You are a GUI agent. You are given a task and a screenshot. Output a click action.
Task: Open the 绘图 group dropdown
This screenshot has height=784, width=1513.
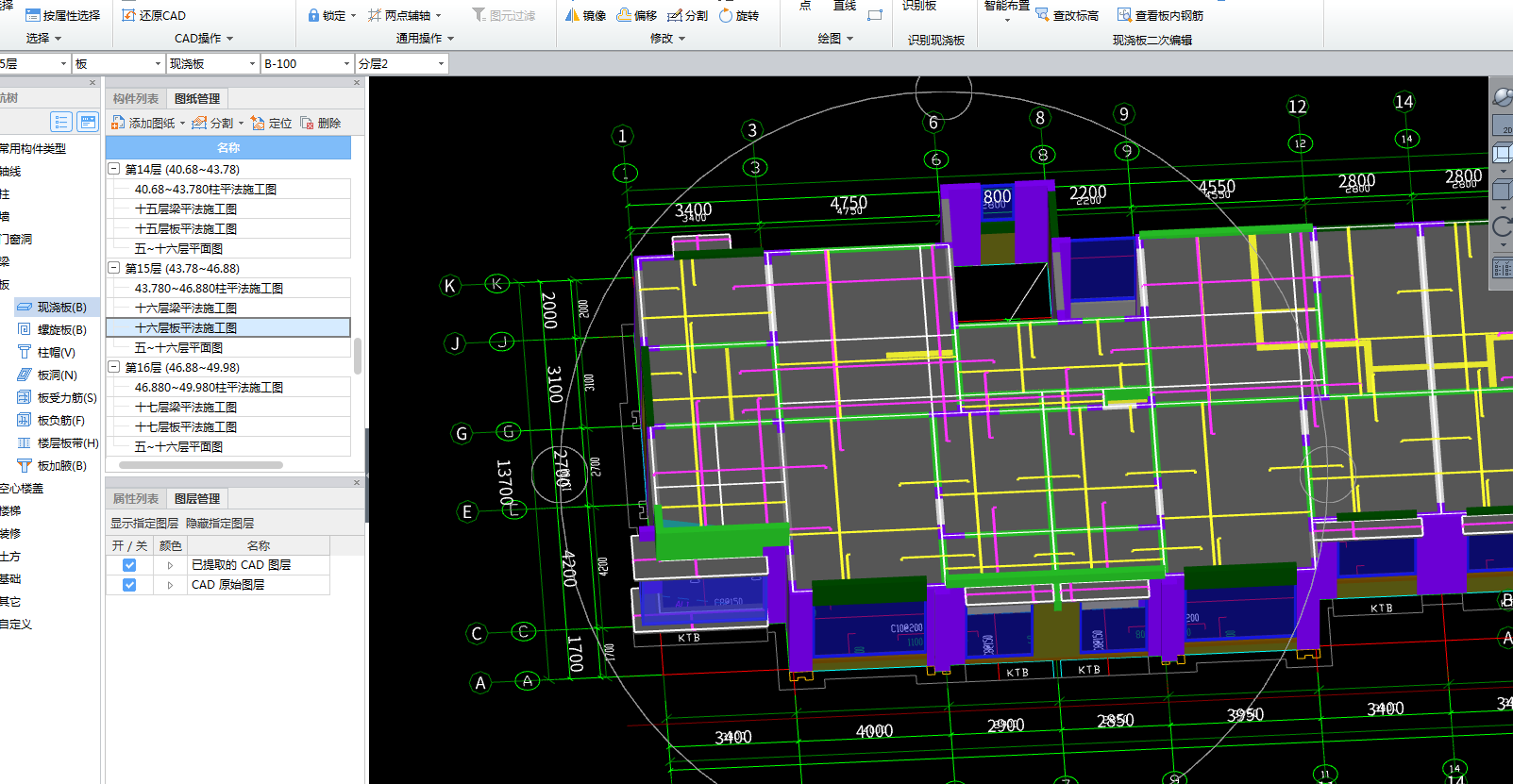tap(835, 39)
